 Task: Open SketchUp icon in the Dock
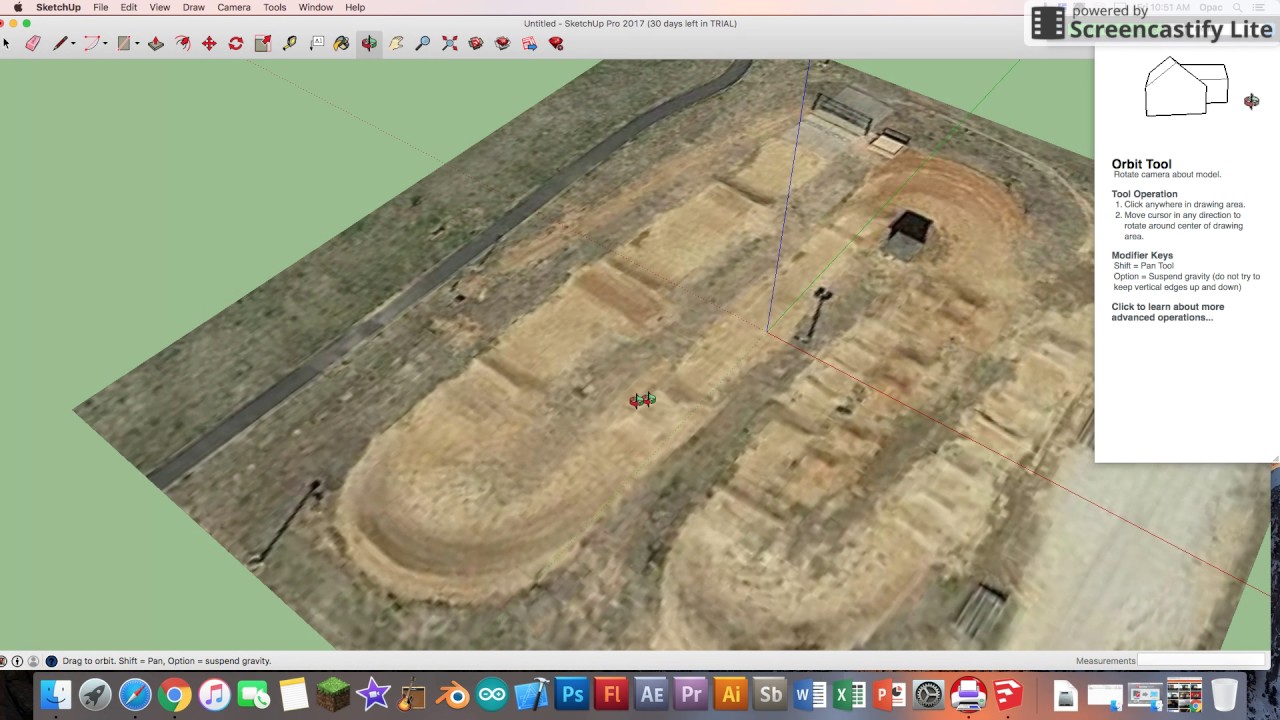[x=1008, y=694]
